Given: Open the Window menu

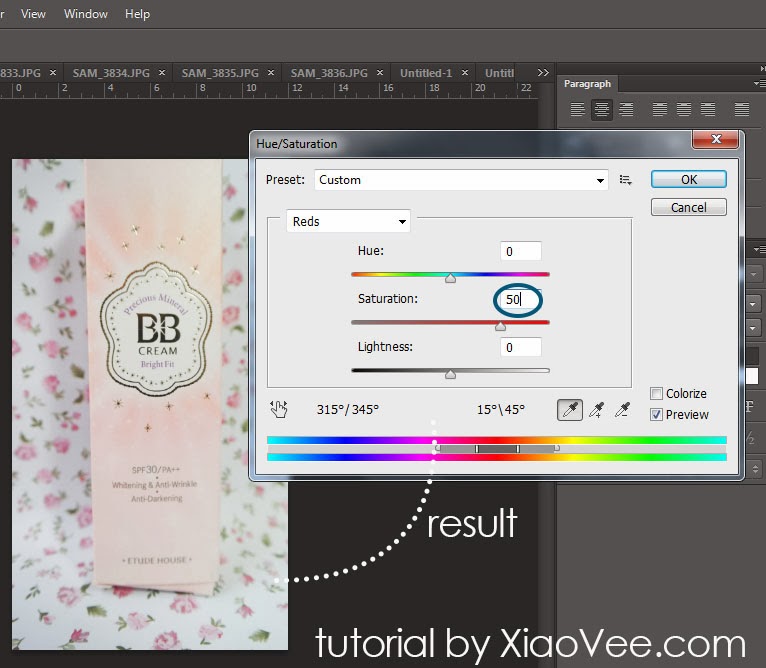Looking at the screenshot, I should pos(86,14).
